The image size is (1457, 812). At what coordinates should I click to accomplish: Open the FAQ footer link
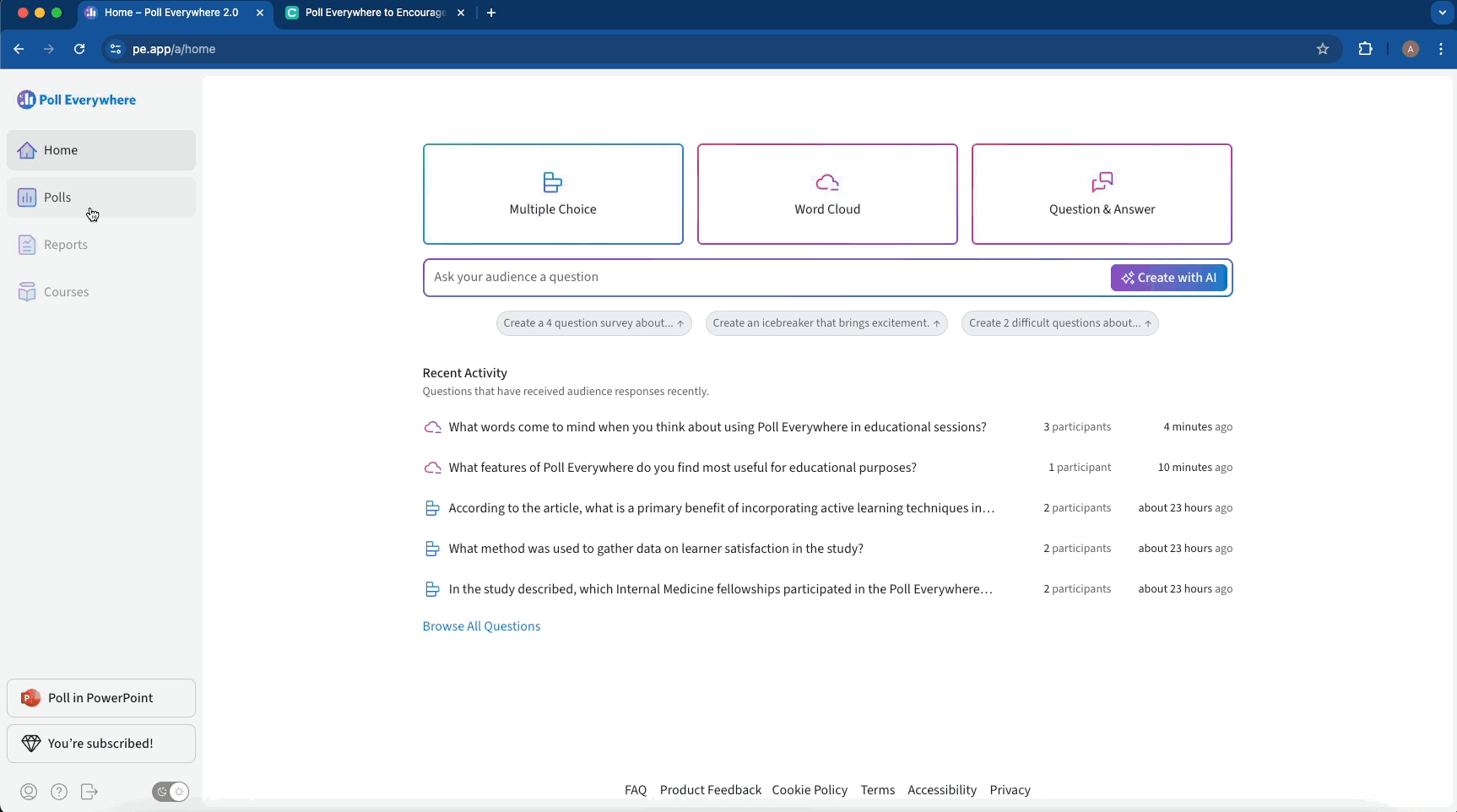636,790
